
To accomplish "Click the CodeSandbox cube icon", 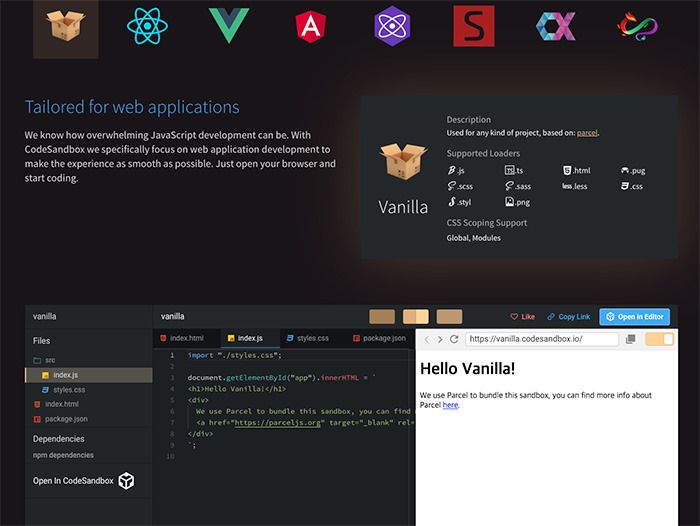I will 126,481.
